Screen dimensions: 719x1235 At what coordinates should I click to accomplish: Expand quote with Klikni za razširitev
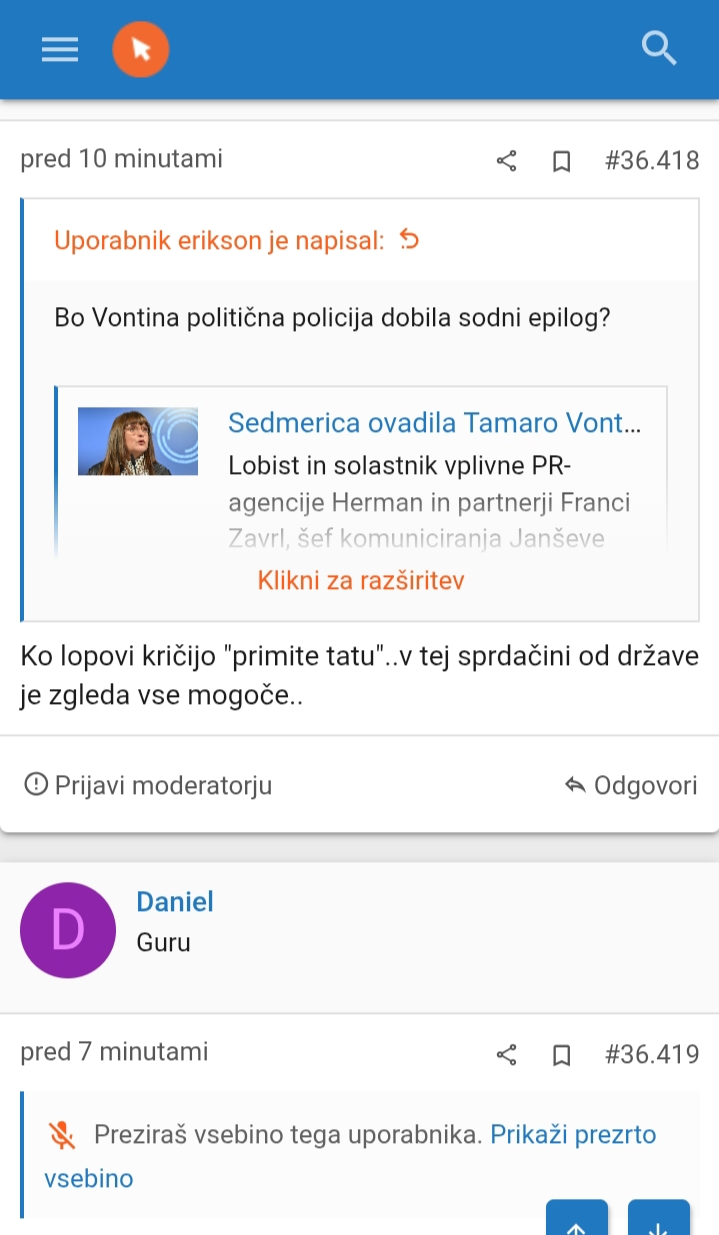click(361, 580)
